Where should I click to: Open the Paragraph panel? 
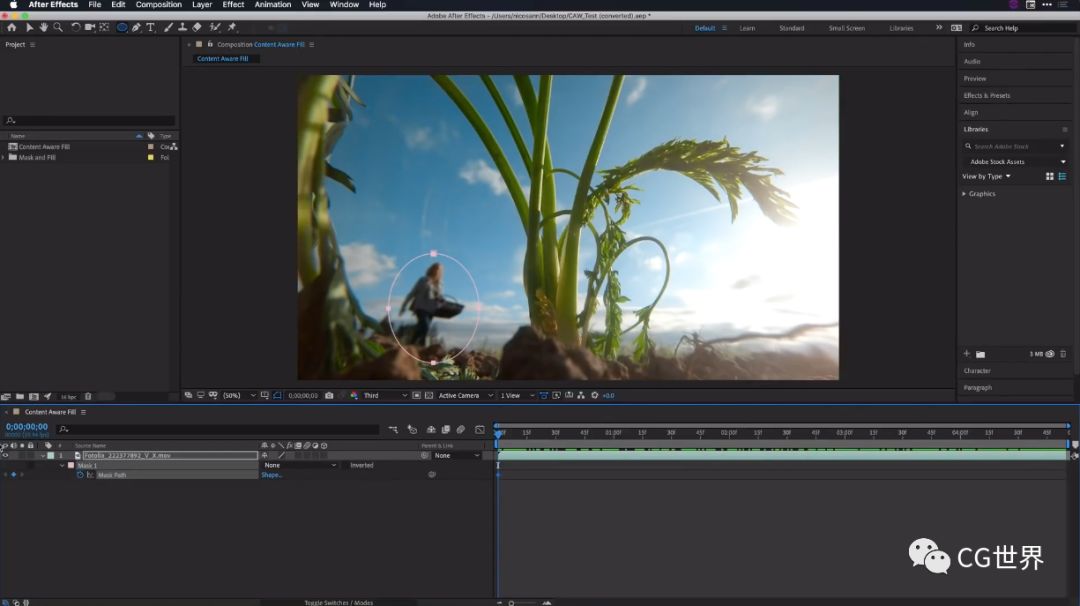click(977, 388)
